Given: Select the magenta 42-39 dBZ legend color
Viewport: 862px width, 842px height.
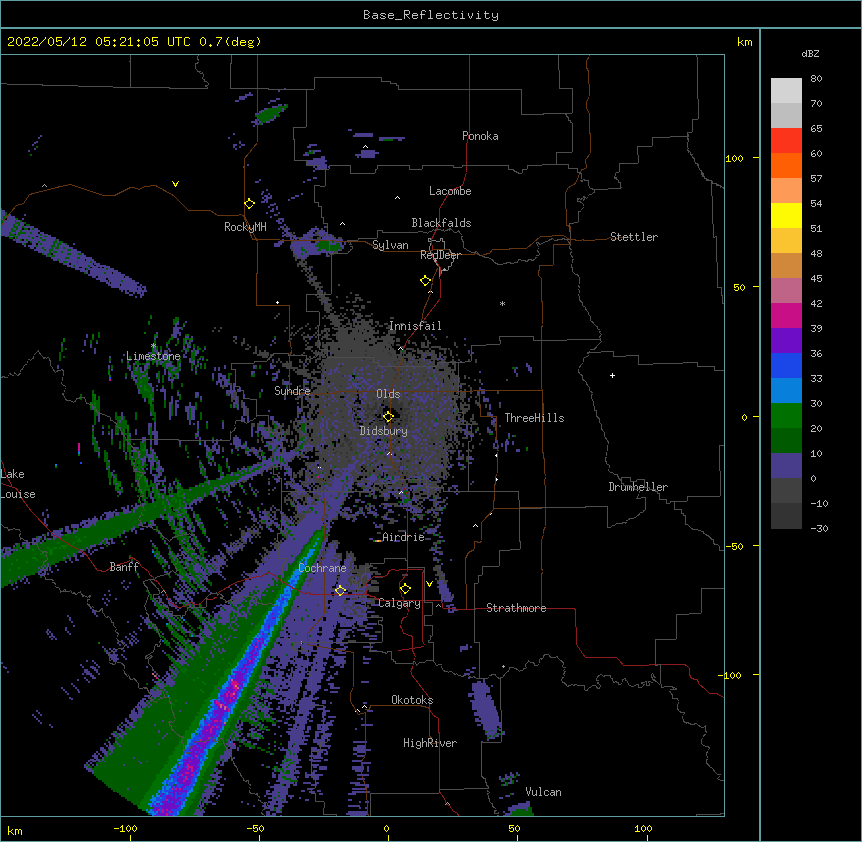Looking at the screenshot, I should point(786,315).
